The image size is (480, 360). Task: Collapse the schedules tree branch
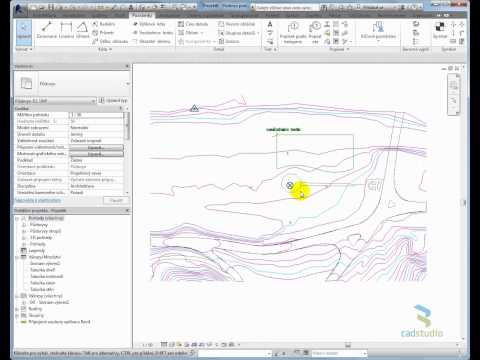coord(17,257)
